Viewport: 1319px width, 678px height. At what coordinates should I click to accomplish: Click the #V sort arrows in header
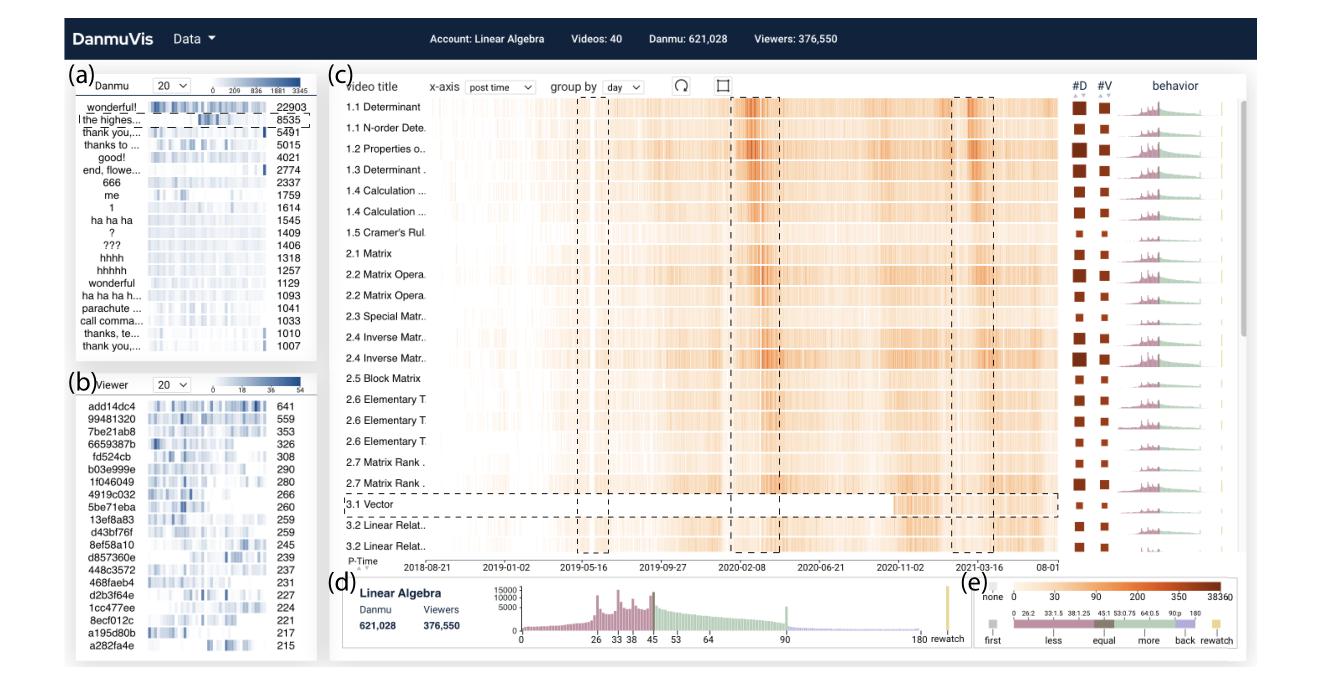click(1103, 96)
